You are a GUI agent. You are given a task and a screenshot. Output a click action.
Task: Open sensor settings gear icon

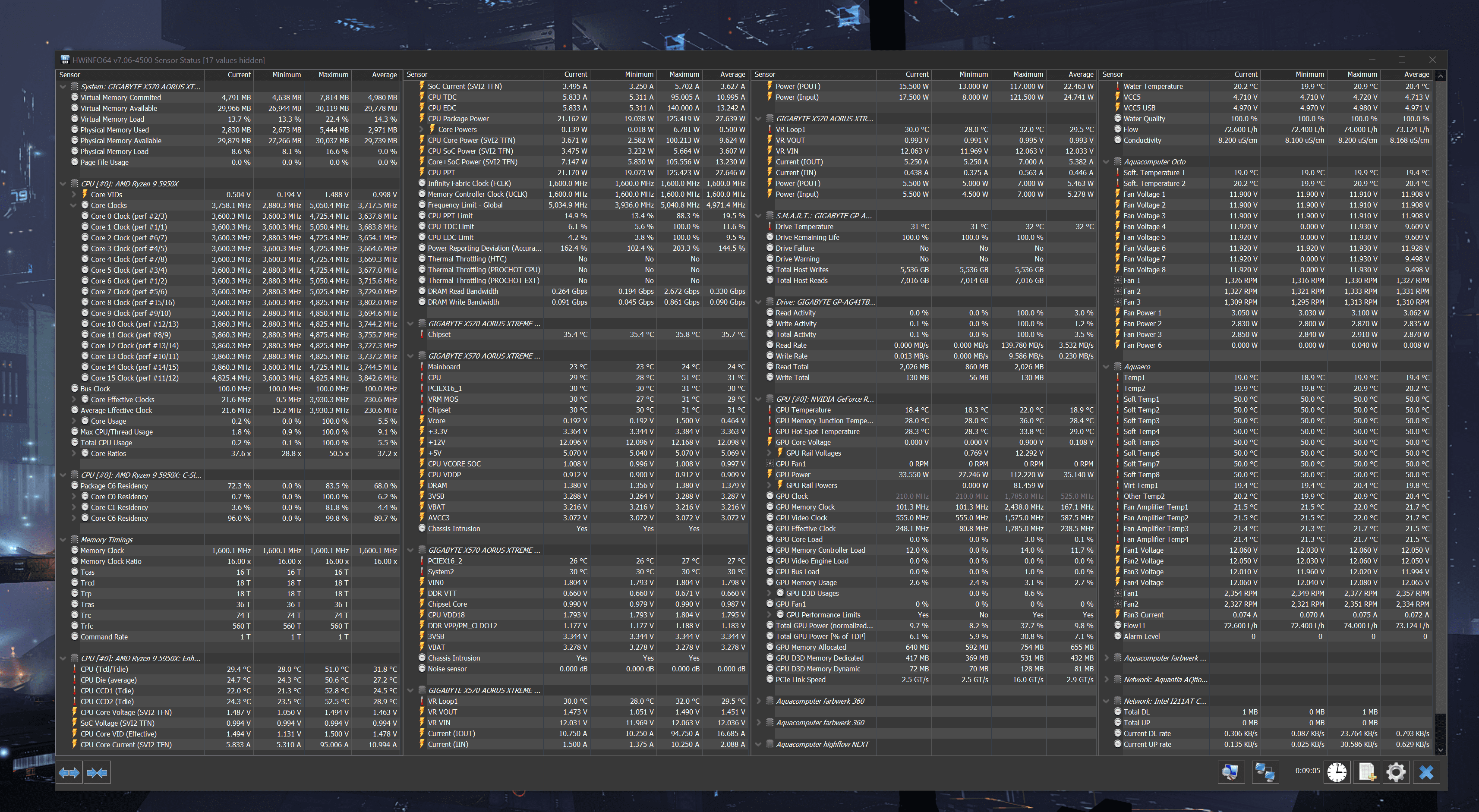1396,772
